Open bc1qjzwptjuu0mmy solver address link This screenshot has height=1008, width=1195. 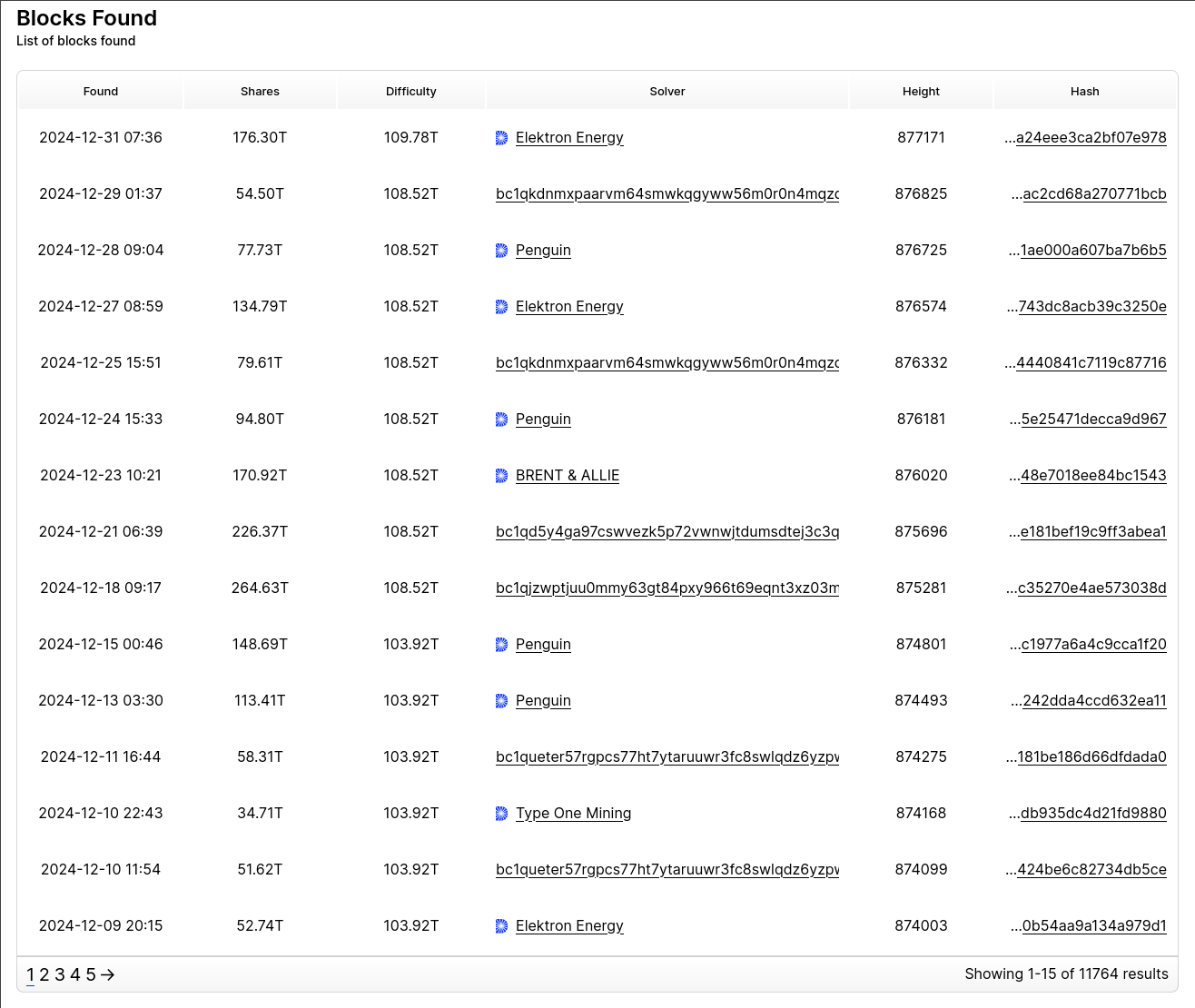tap(667, 588)
